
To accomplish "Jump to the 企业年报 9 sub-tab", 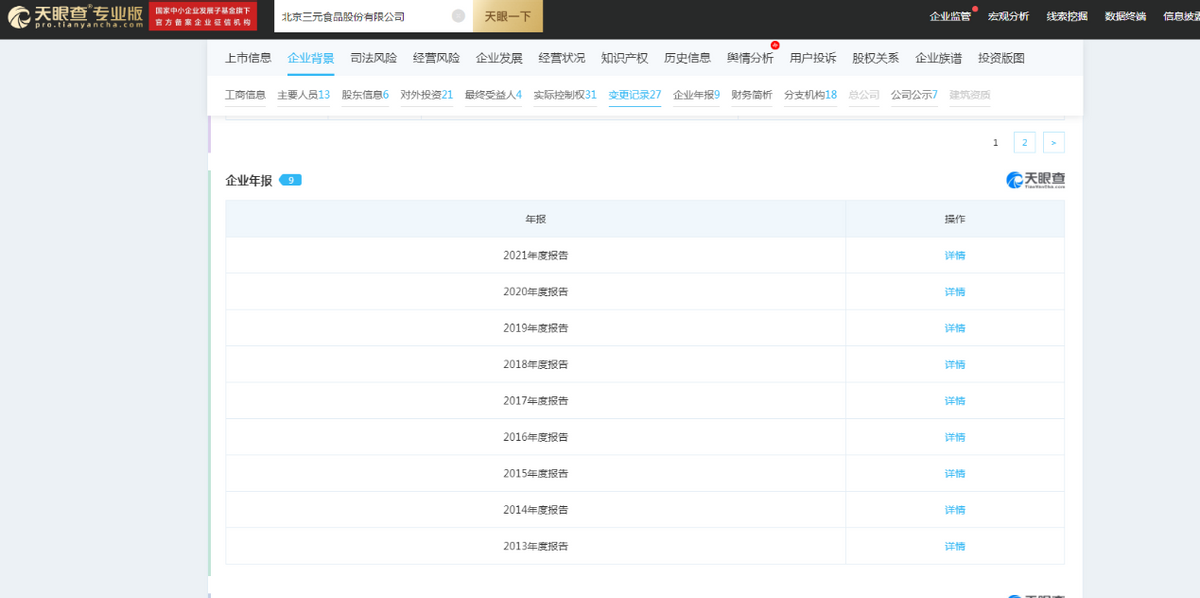I will click(697, 95).
